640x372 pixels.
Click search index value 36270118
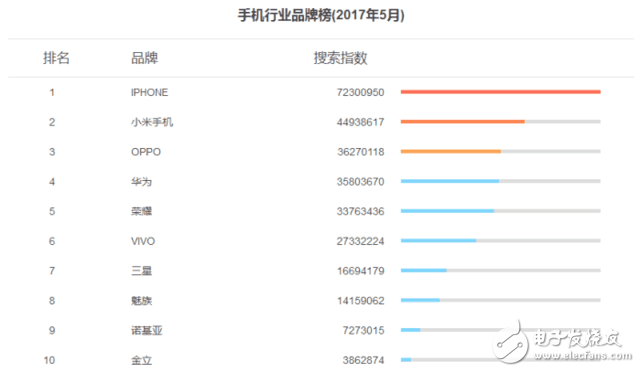pyautogui.click(x=361, y=152)
